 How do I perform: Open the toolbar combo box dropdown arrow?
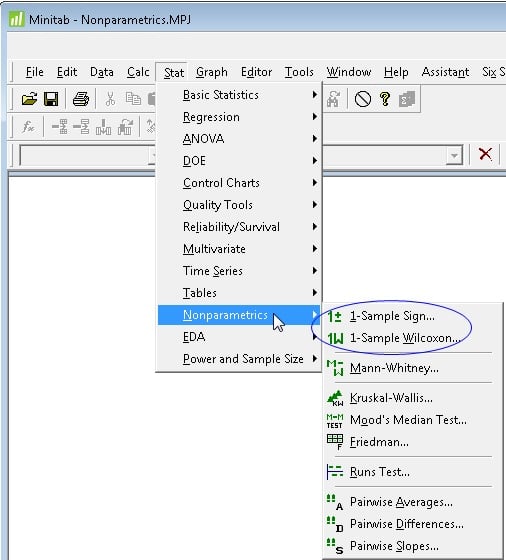(x=454, y=155)
